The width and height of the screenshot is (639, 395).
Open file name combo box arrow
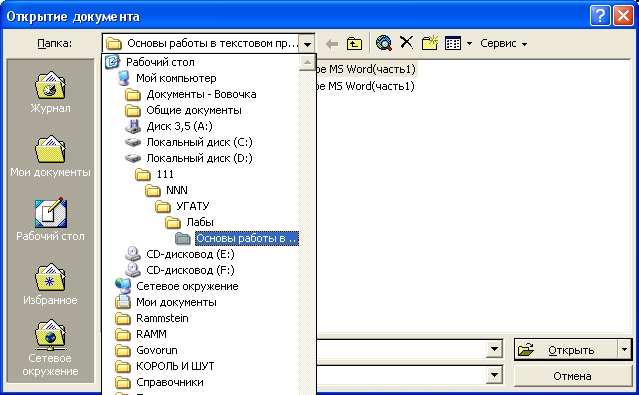coord(494,349)
